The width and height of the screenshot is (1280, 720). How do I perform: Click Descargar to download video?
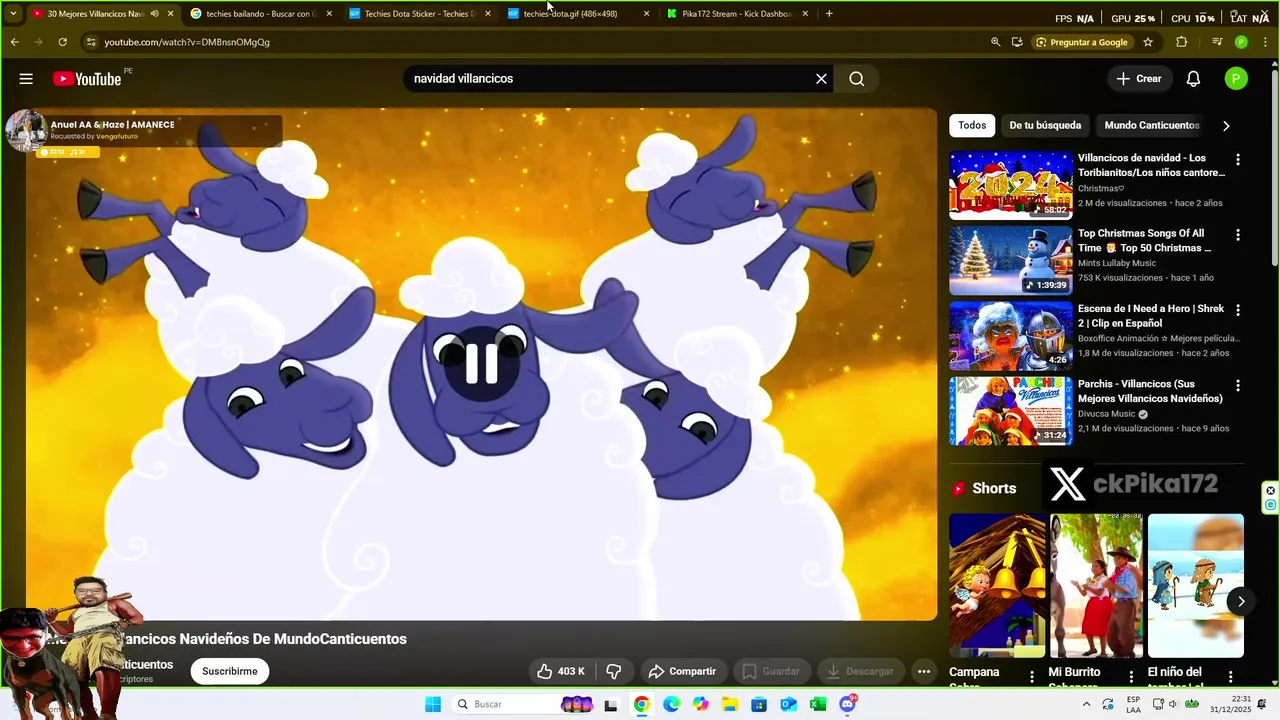point(860,671)
